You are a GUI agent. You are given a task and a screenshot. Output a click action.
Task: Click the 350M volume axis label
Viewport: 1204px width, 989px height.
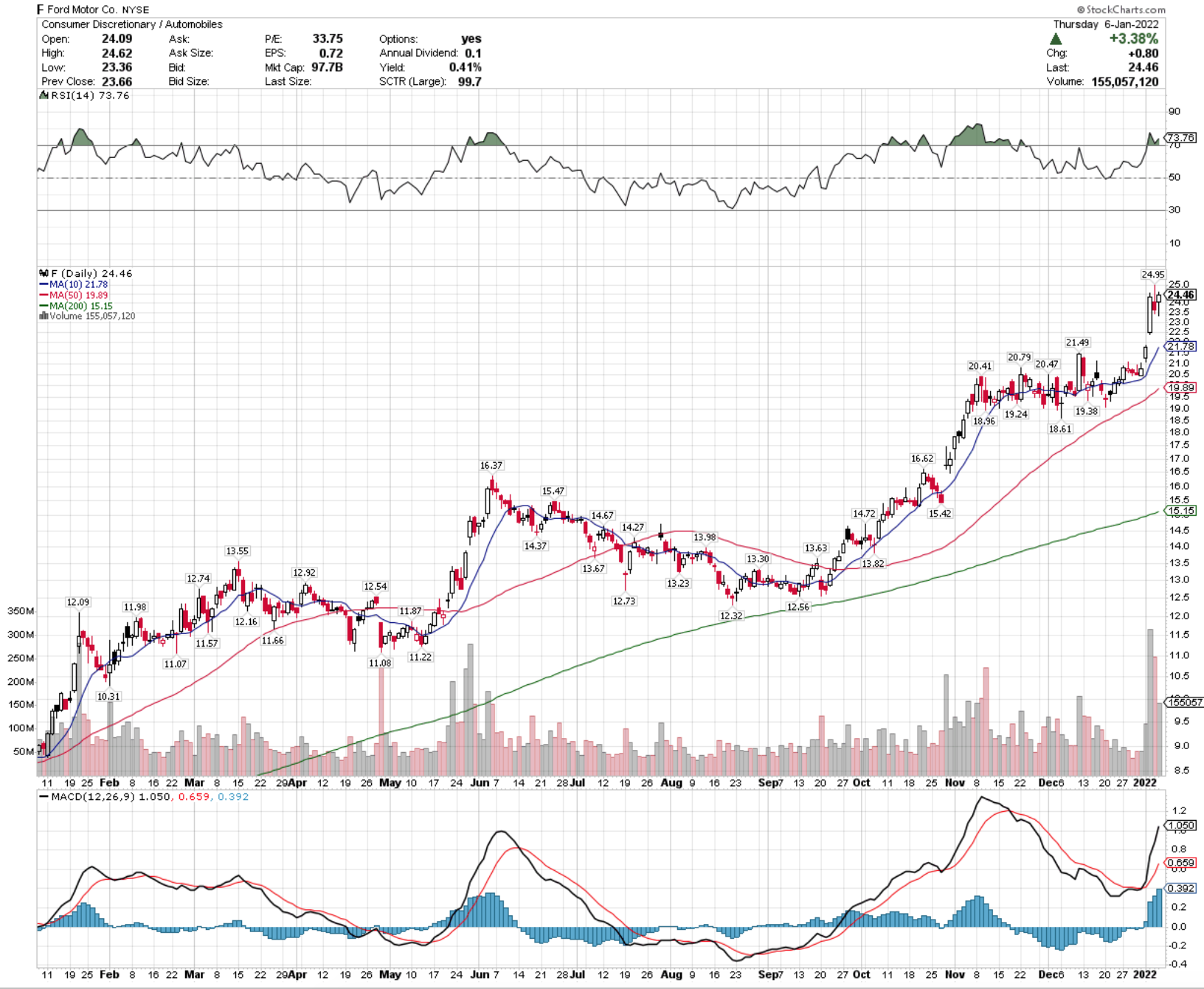click(x=21, y=611)
